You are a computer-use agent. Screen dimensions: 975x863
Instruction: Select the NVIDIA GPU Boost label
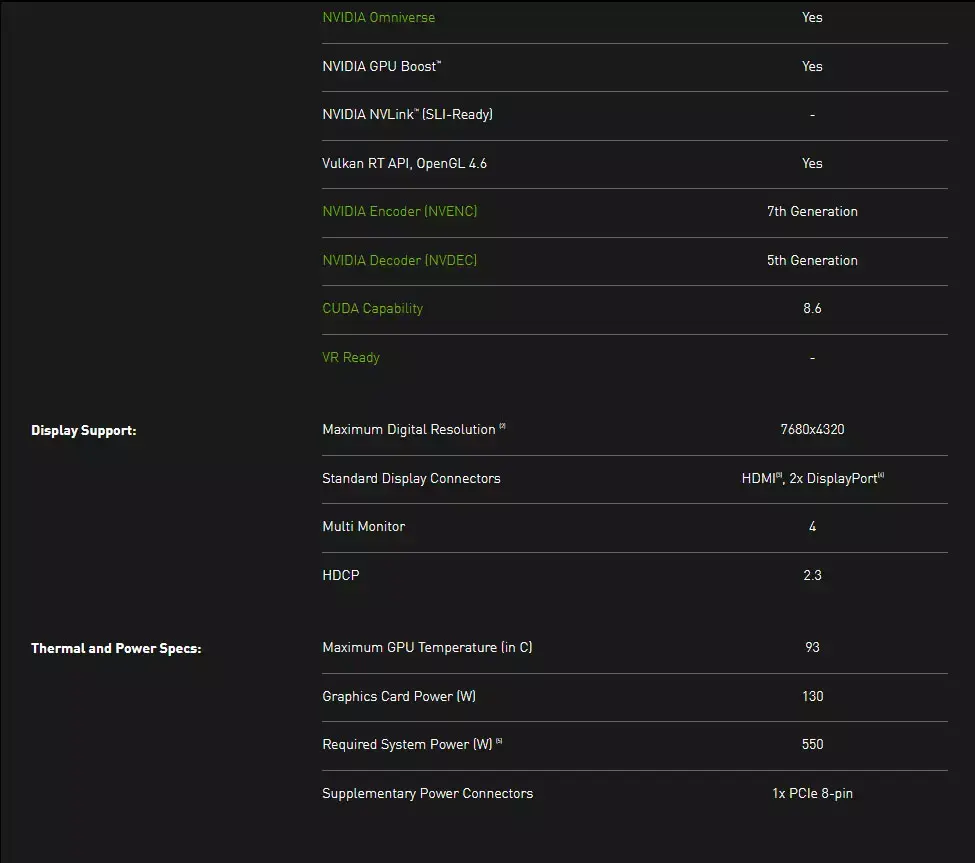coord(382,67)
